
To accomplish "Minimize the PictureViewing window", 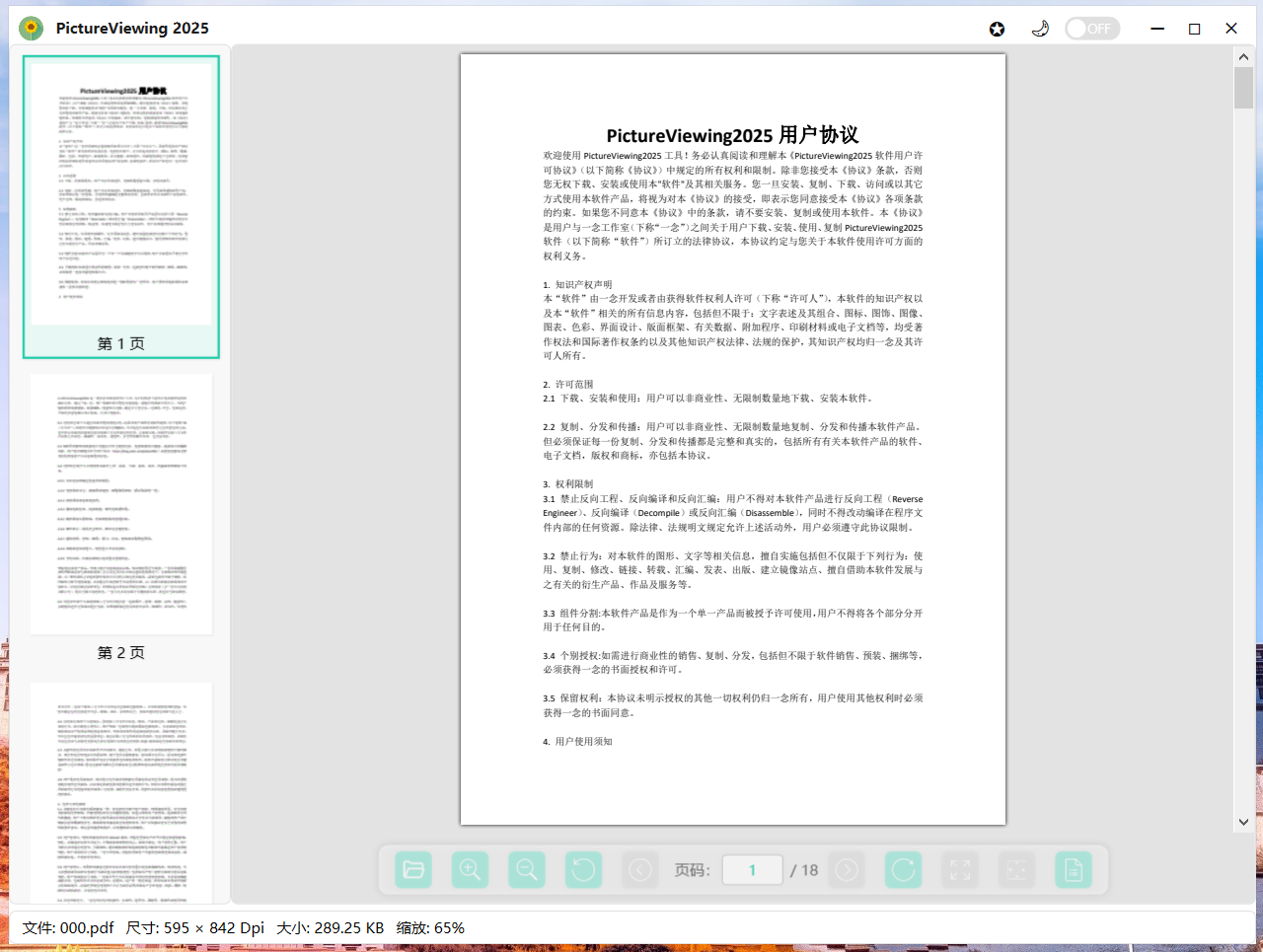I will [1157, 29].
